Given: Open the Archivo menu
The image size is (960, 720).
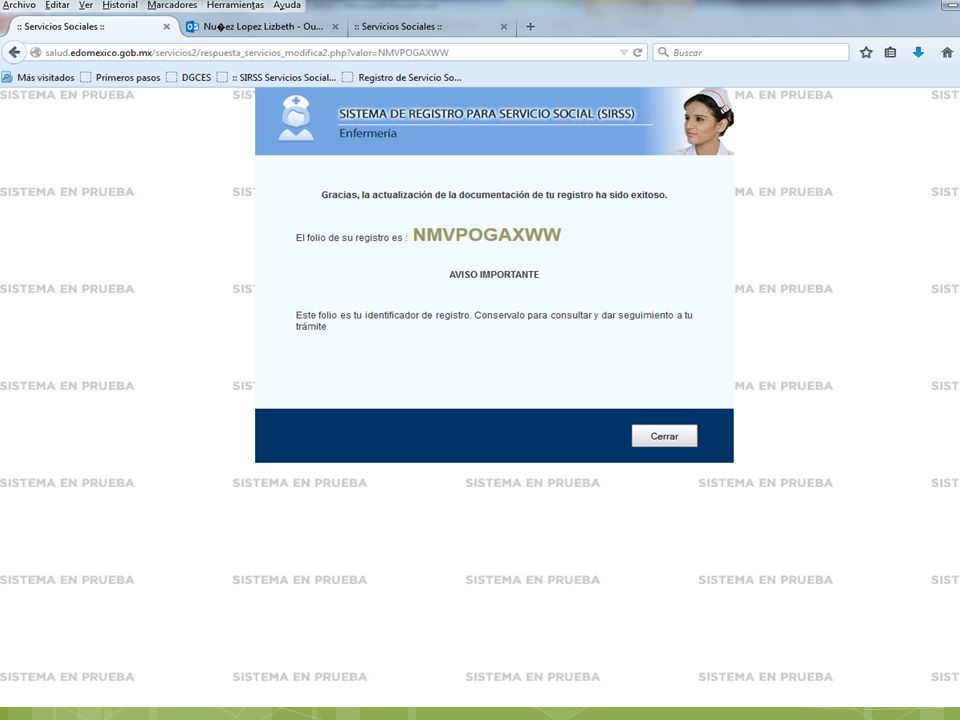Looking at the screenshot, I should coord(19,5).
